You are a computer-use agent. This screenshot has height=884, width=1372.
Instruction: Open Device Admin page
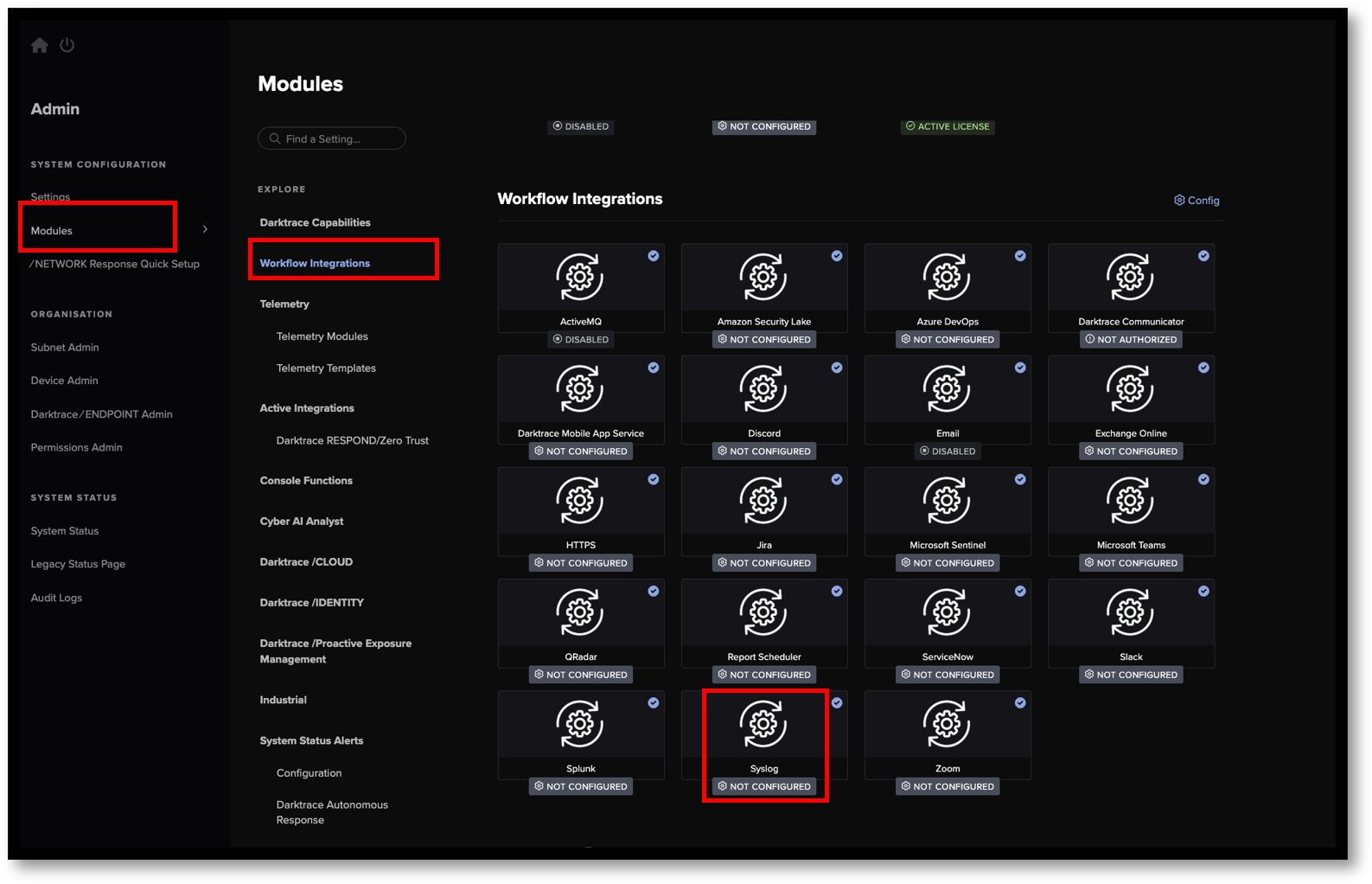pos(64,381)
